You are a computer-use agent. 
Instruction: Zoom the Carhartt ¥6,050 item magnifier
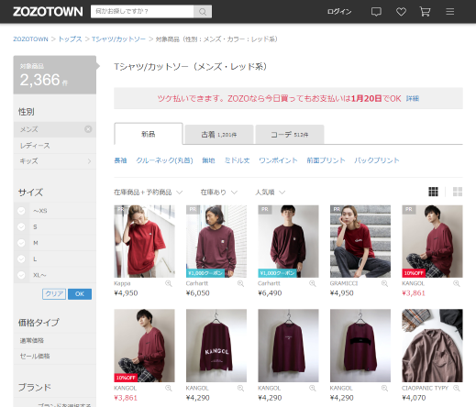pos(241,283)
